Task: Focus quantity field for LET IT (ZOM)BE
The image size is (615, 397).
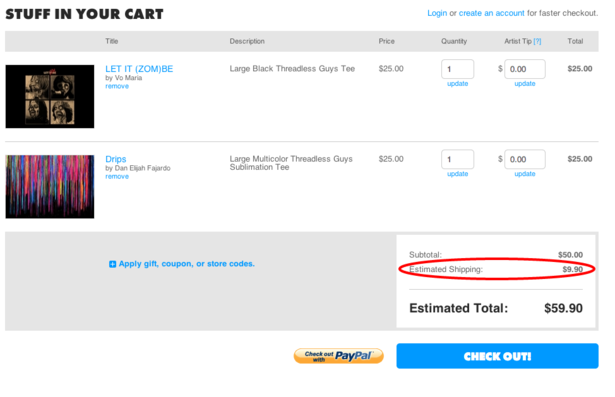Action: 457,69
